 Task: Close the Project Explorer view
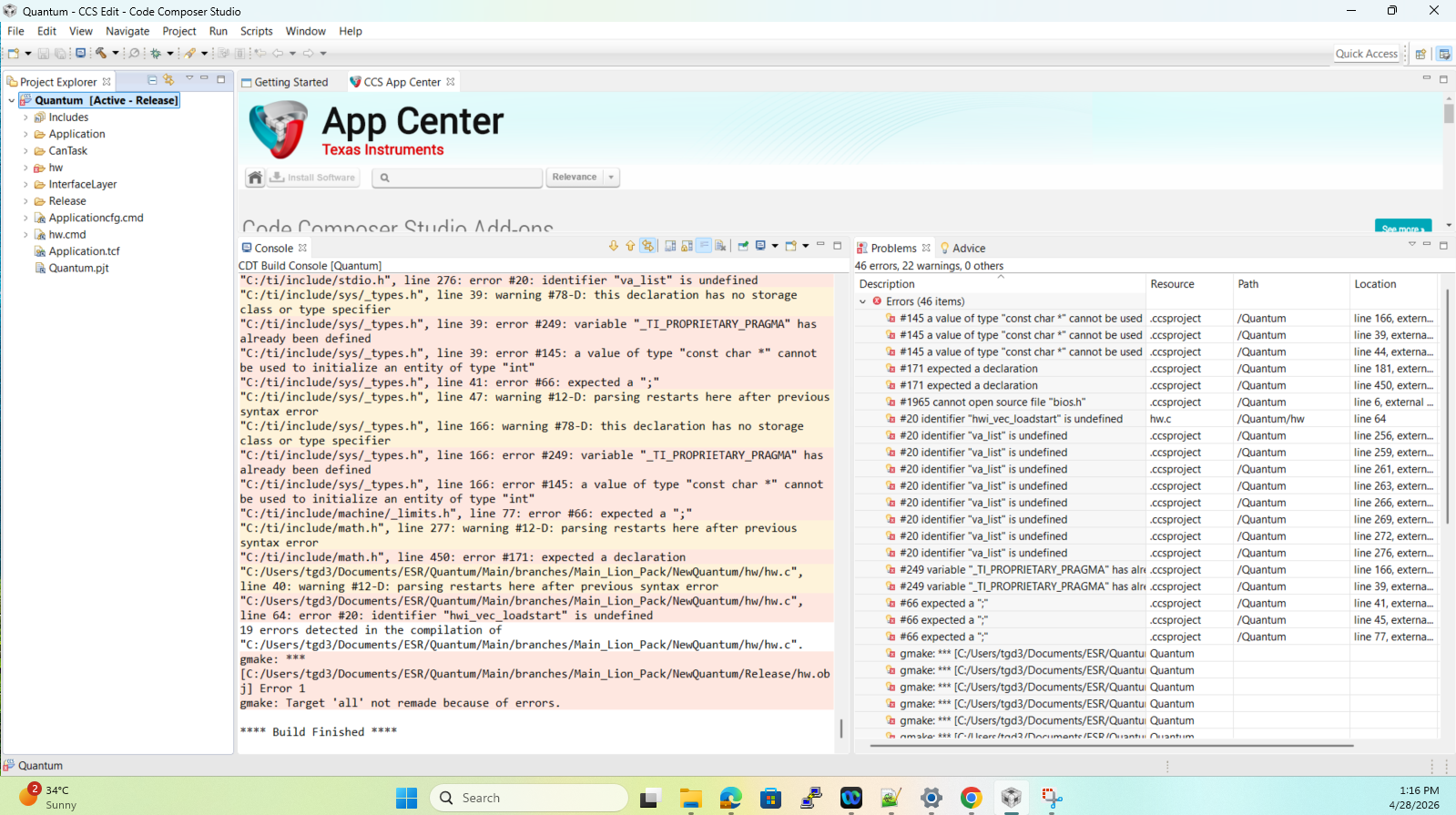107,82
